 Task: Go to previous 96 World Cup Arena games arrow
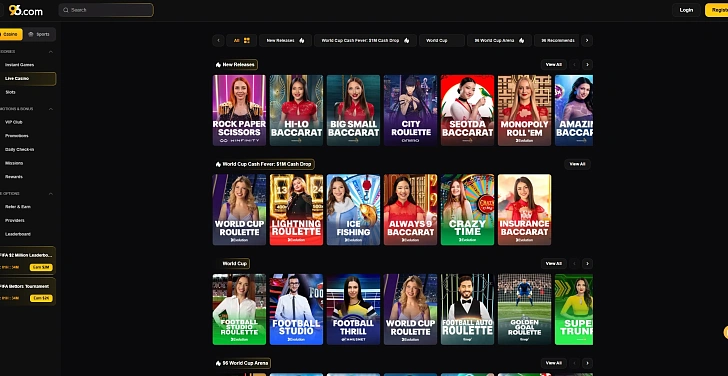click(x=575, y=363)
